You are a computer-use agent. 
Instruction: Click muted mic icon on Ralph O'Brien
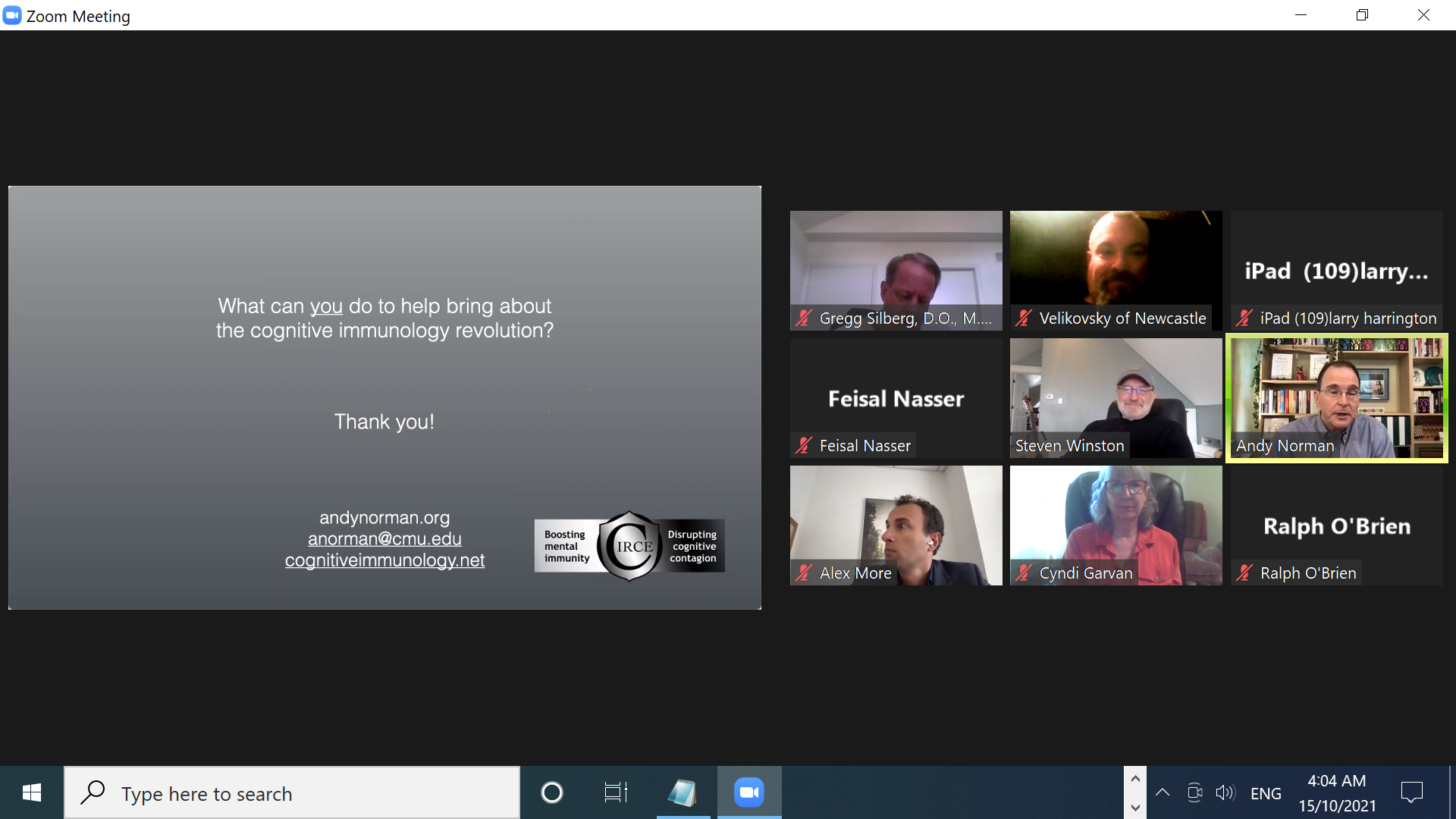1244,573
